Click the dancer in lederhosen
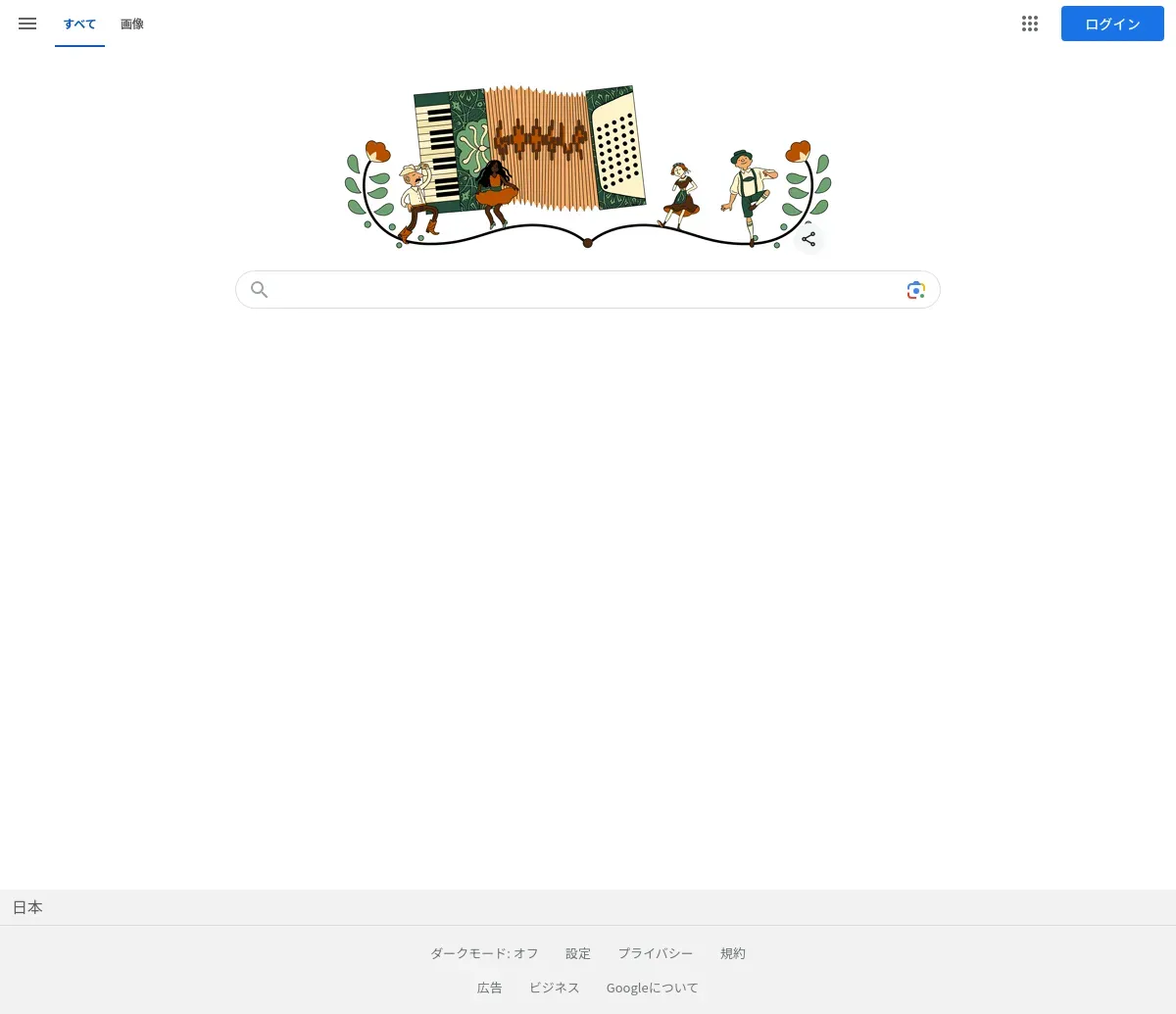 [x=748, y=196]
